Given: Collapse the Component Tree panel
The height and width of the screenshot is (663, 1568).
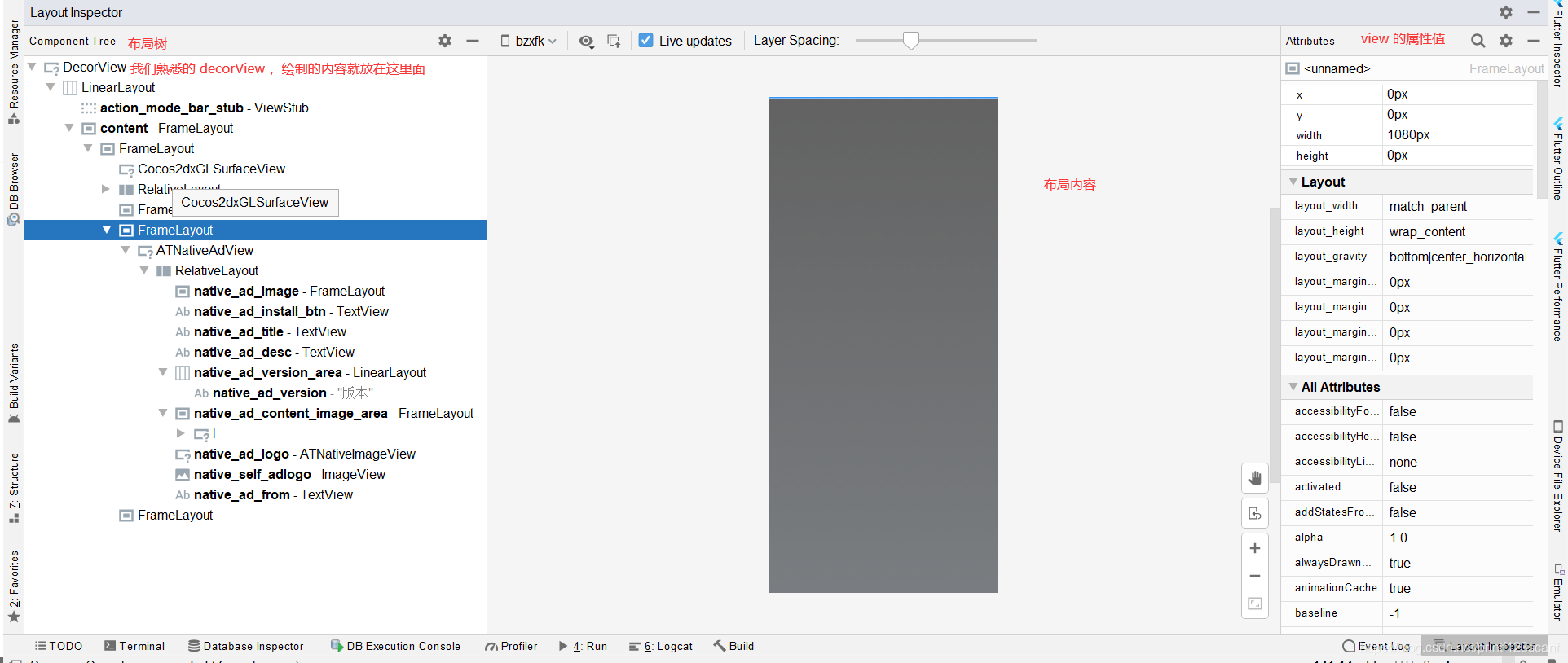Looking at the screenshot, I should click(x=472, y=41).
